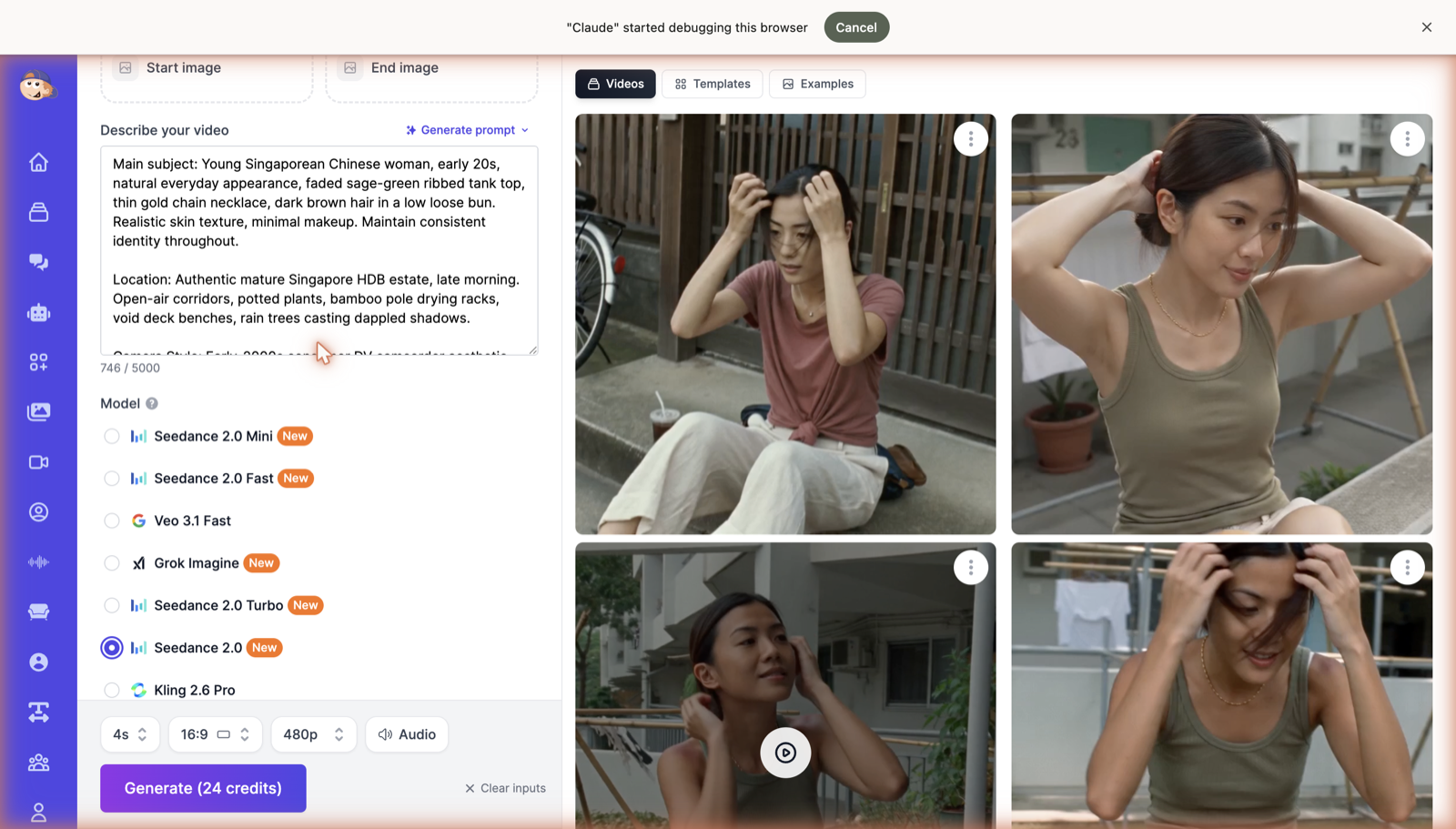Image resolution: width=1456 pixels, height=829 pixels.
Task: Switch to the Templates tab
Action: (x=713, y=84)
